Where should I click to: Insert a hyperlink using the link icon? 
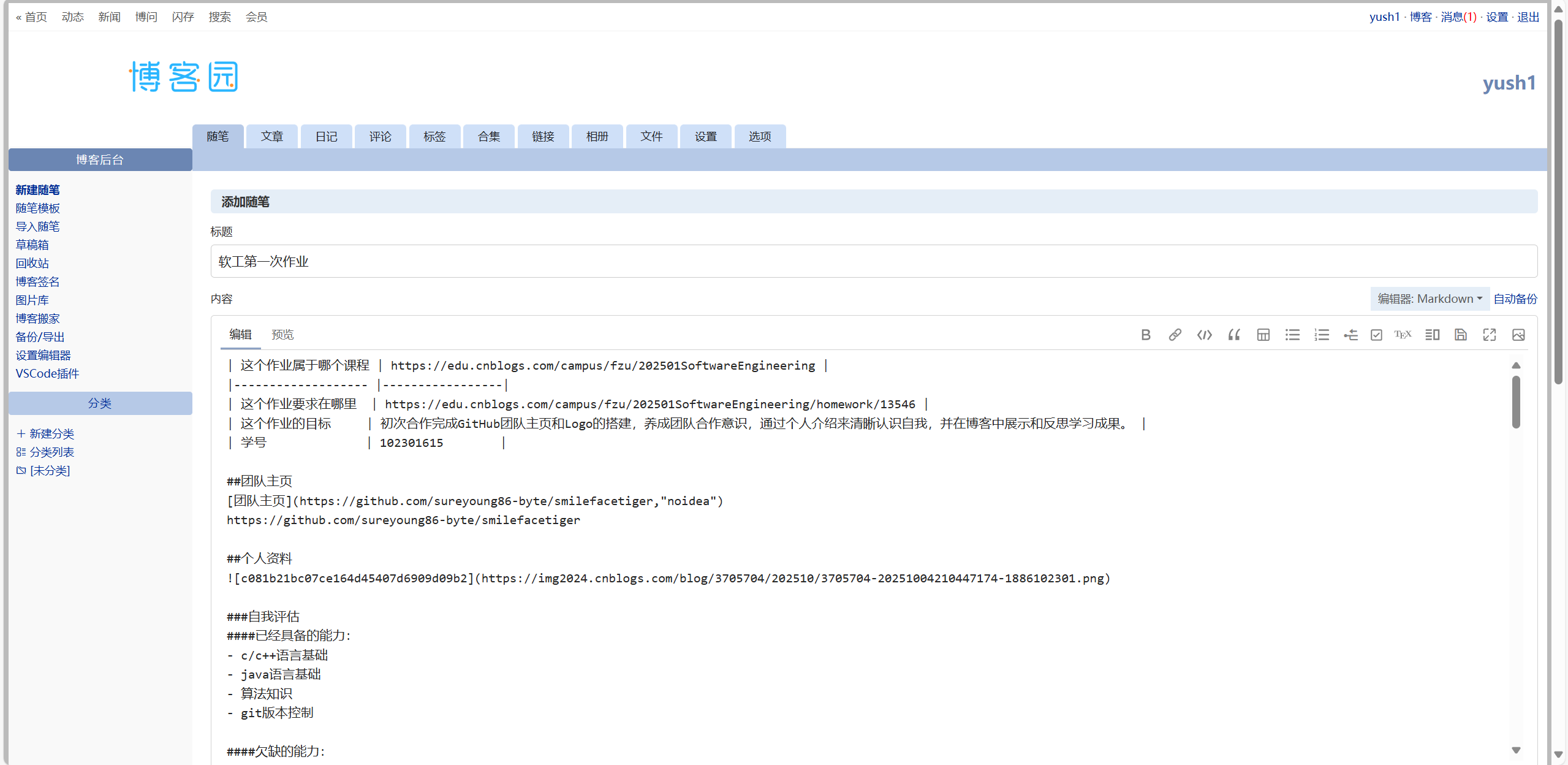pos(1175,335)
